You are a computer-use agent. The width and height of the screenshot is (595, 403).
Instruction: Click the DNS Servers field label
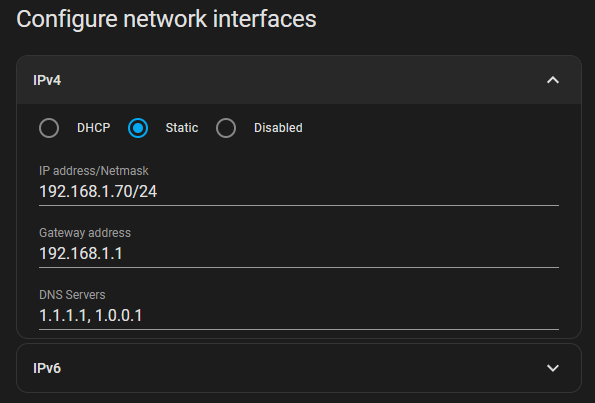(x=72, y=295)
